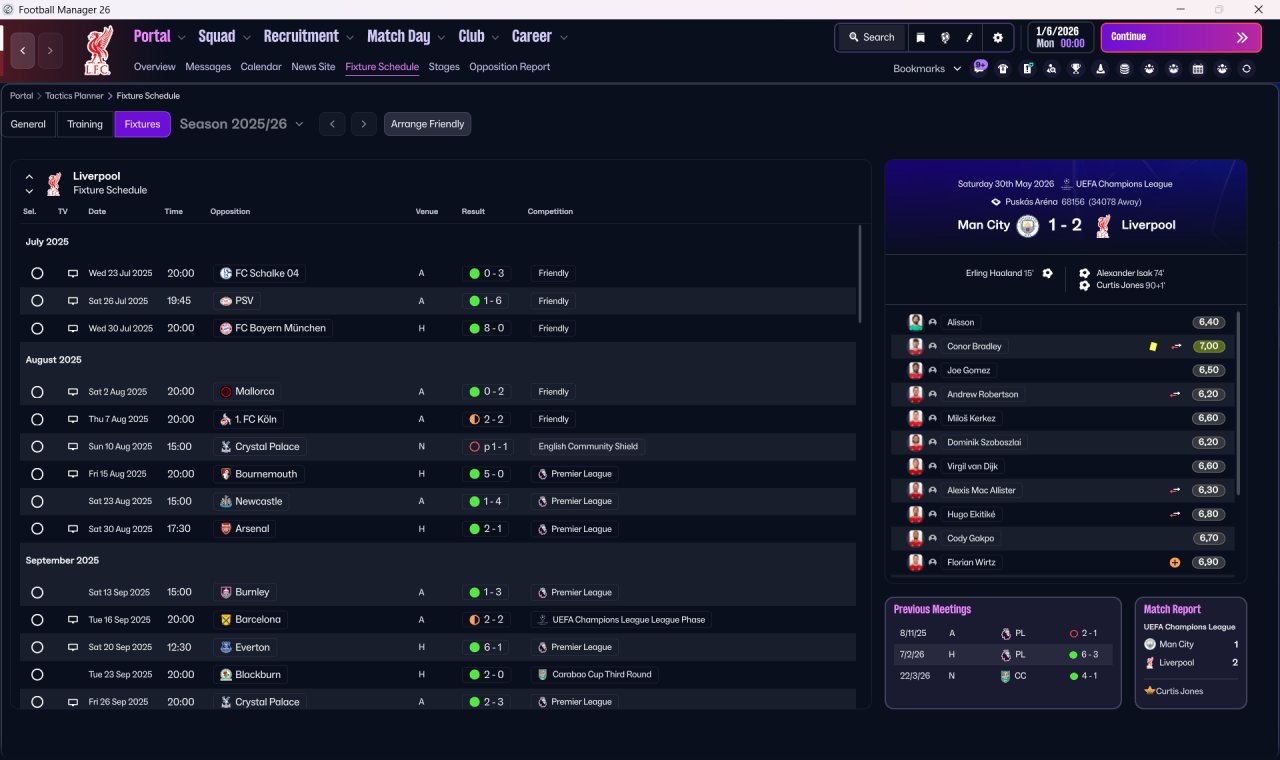The height and width of the screenshot is (760, 1280).
Task: Click the Continue button
Action: pos(1181,38)
